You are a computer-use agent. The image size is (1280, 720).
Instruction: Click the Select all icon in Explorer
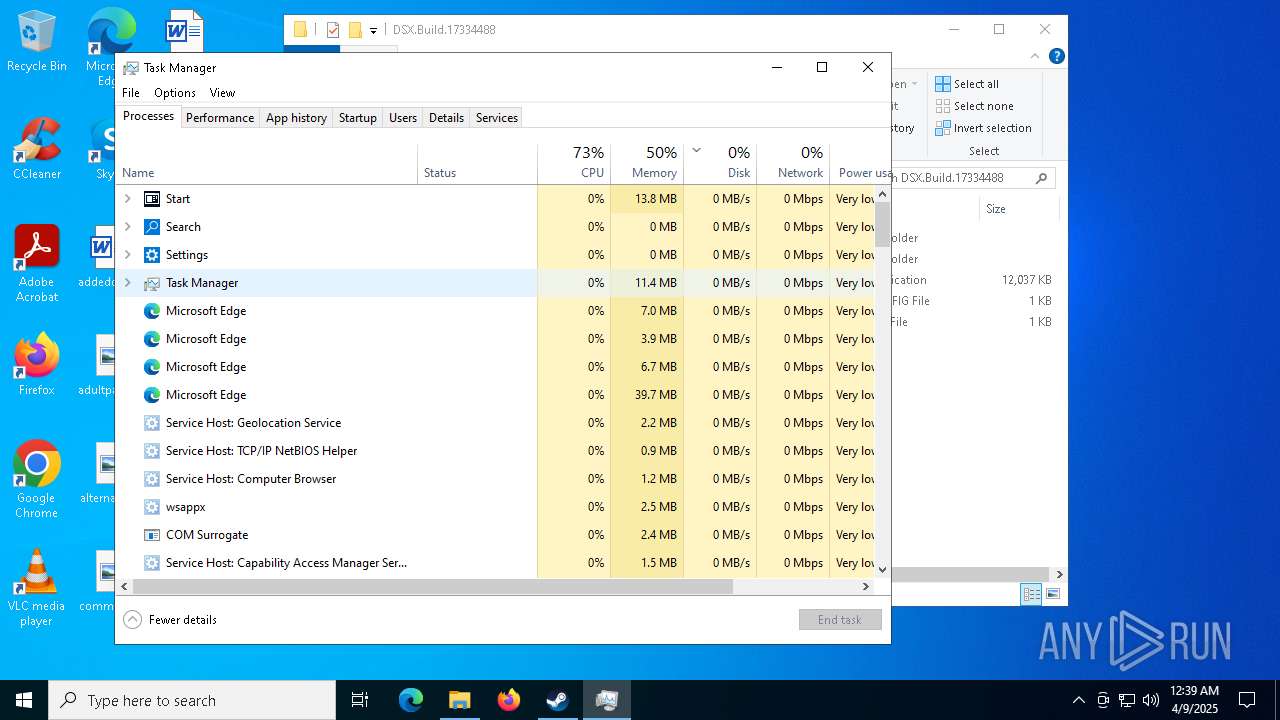pyautogui.click(x=943, y=84)
